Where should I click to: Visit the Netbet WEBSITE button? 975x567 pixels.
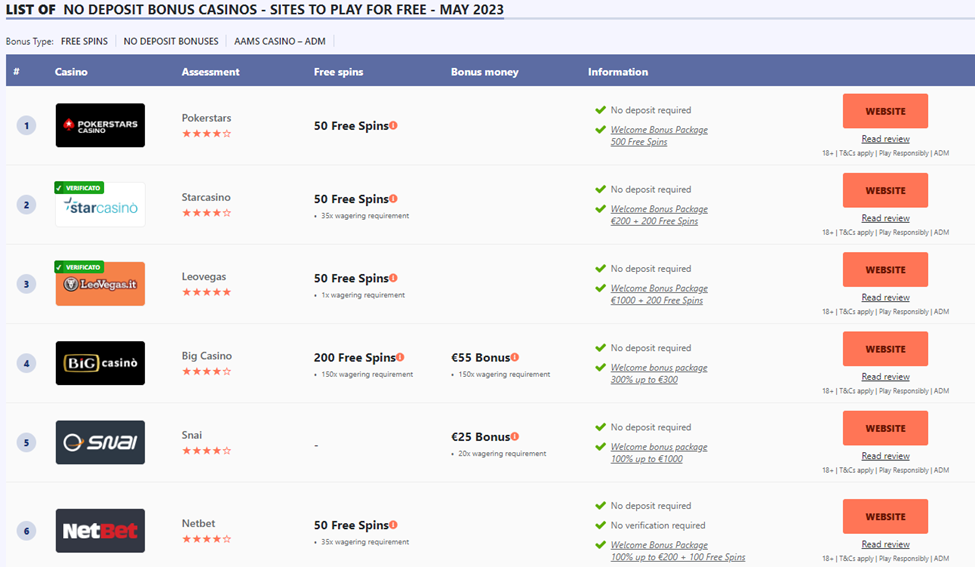point(885,516)
